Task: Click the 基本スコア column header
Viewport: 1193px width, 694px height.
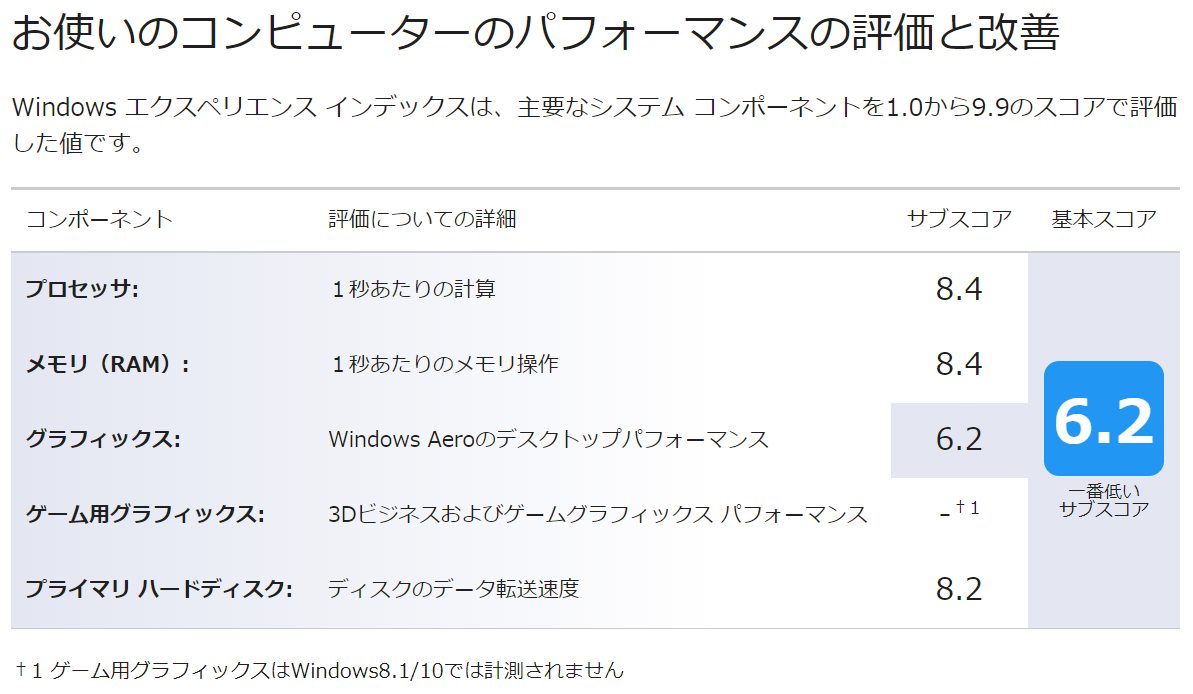Action: (x=1104, y=219)
